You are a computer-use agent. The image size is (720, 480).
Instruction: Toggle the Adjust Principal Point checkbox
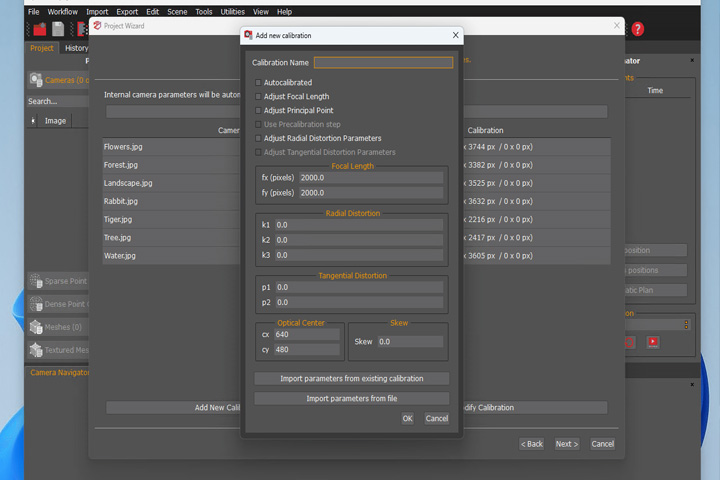pyautogui.click(x=258, y=110)
